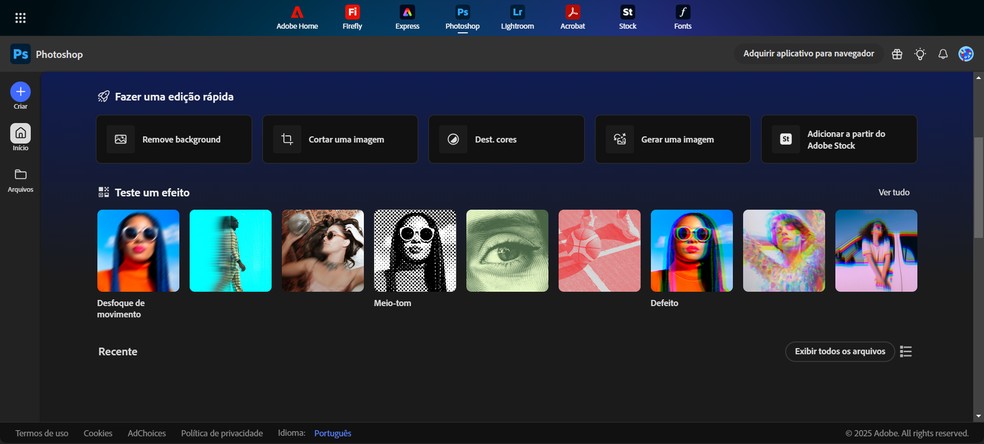
Task: Click the Remove background quick action
Action: click(174, 139)
